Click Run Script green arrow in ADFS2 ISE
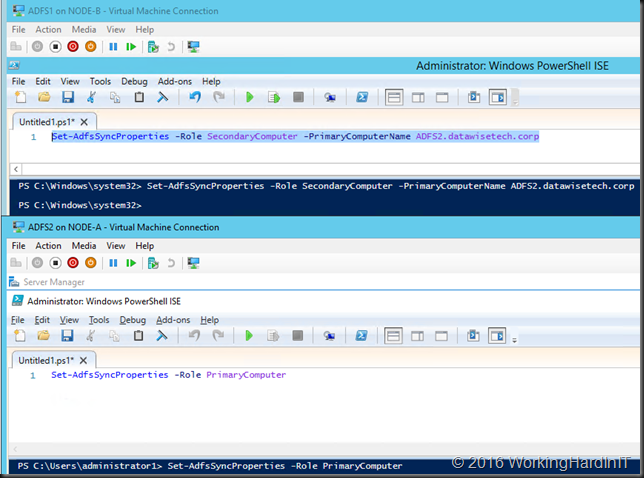The height and width of the screenshot is (478, 644). 248,336
